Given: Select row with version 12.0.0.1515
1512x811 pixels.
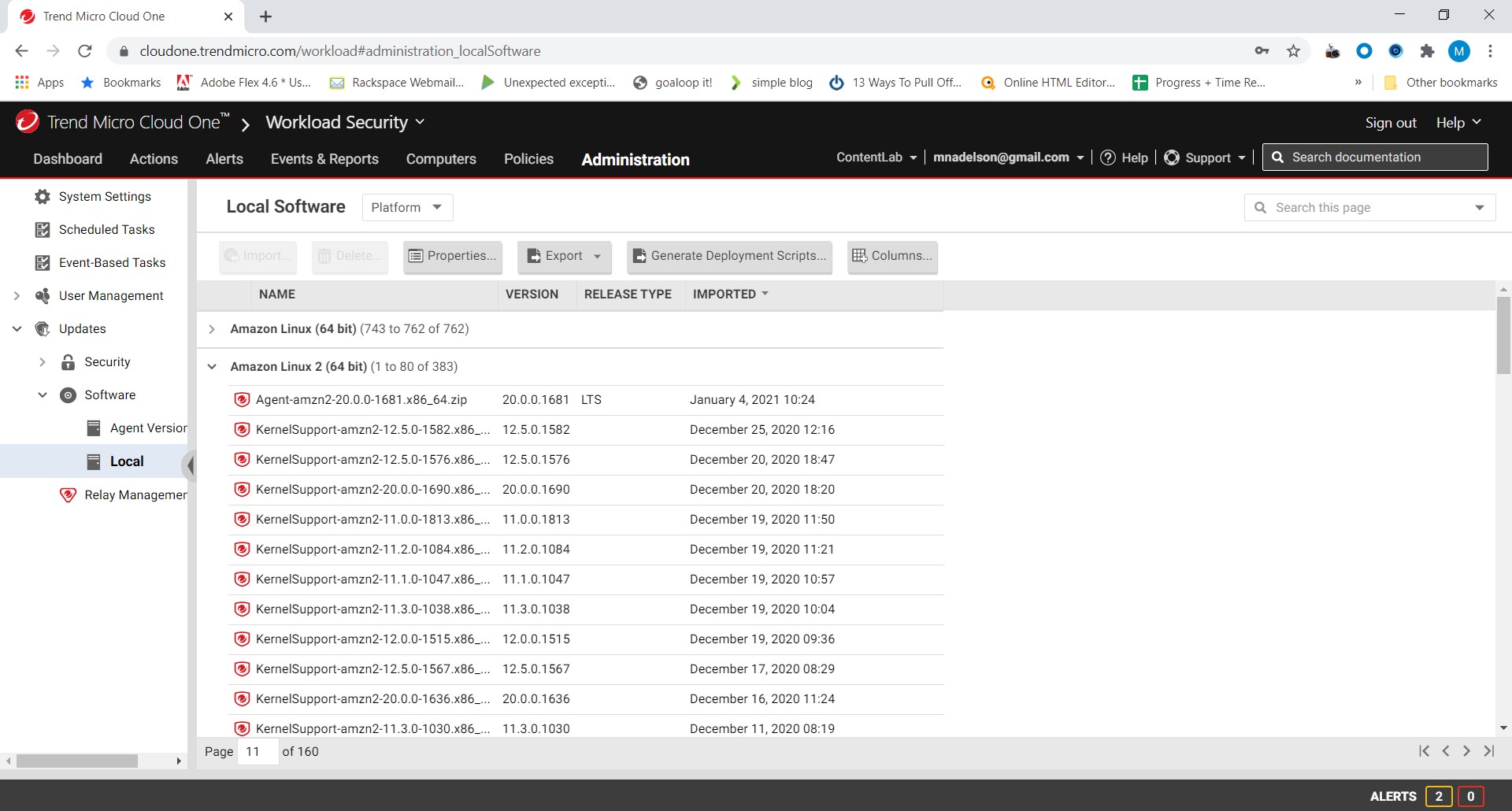Looking at the screenshot, I should tap(586, 639).
